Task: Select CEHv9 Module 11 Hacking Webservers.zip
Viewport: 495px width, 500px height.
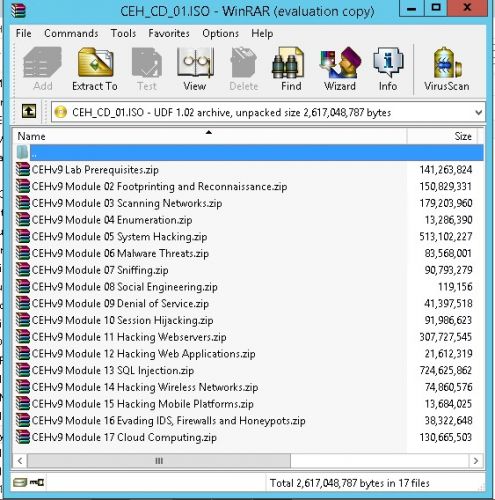Action: (x=129, y=337)
